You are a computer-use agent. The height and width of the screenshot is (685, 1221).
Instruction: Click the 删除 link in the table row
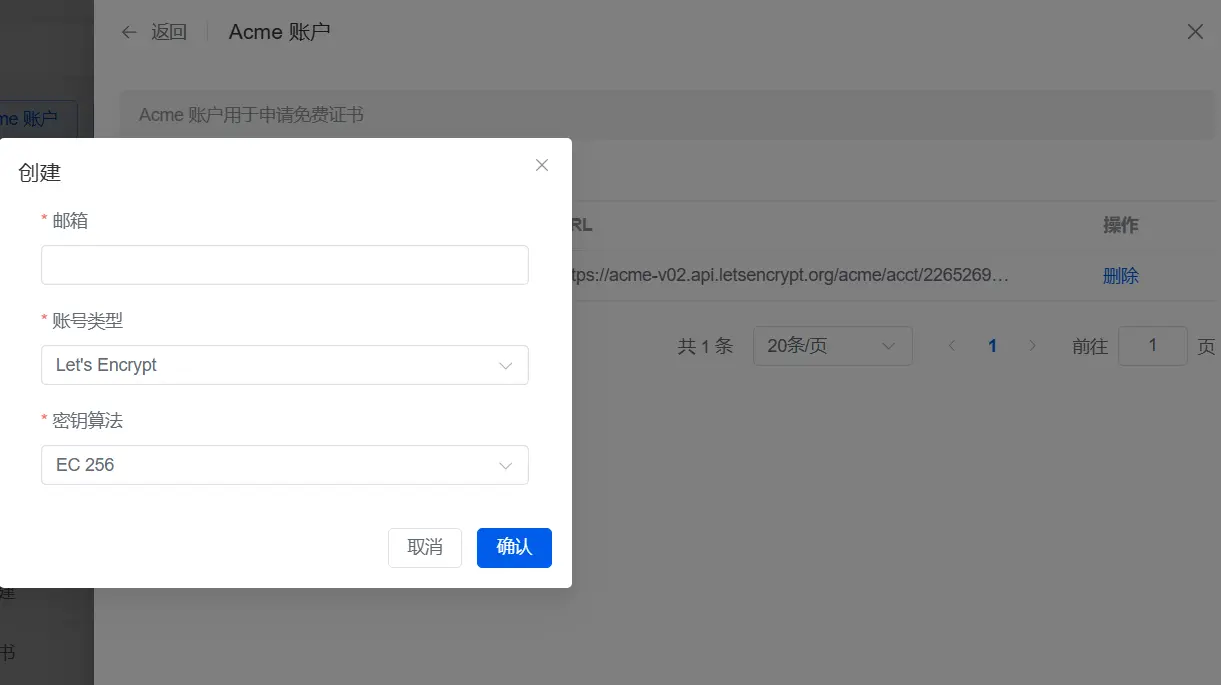point(1120,276)
